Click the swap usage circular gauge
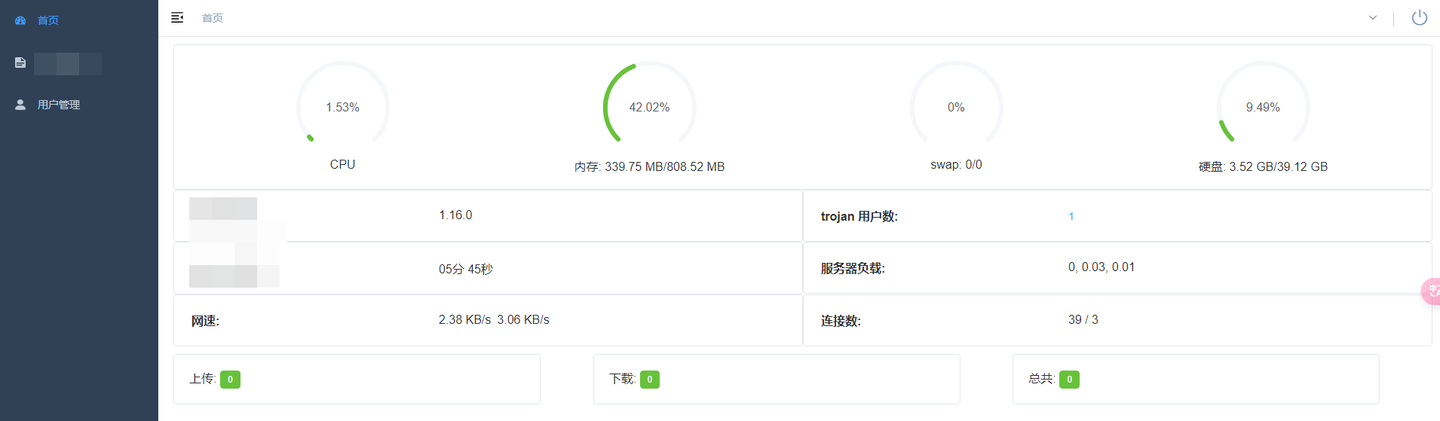Image resolution: width=1440 pixels, height=421 pixels. click(956, 107)
